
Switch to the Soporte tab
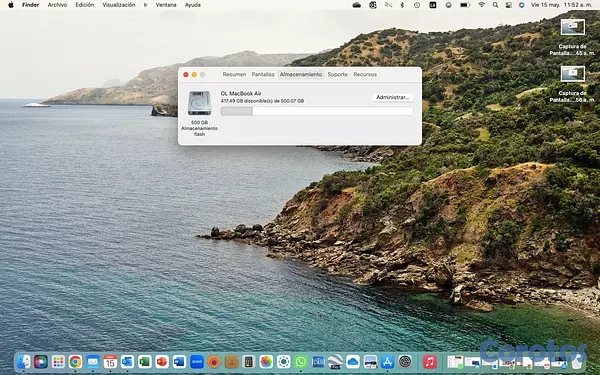tap(338, 74)
